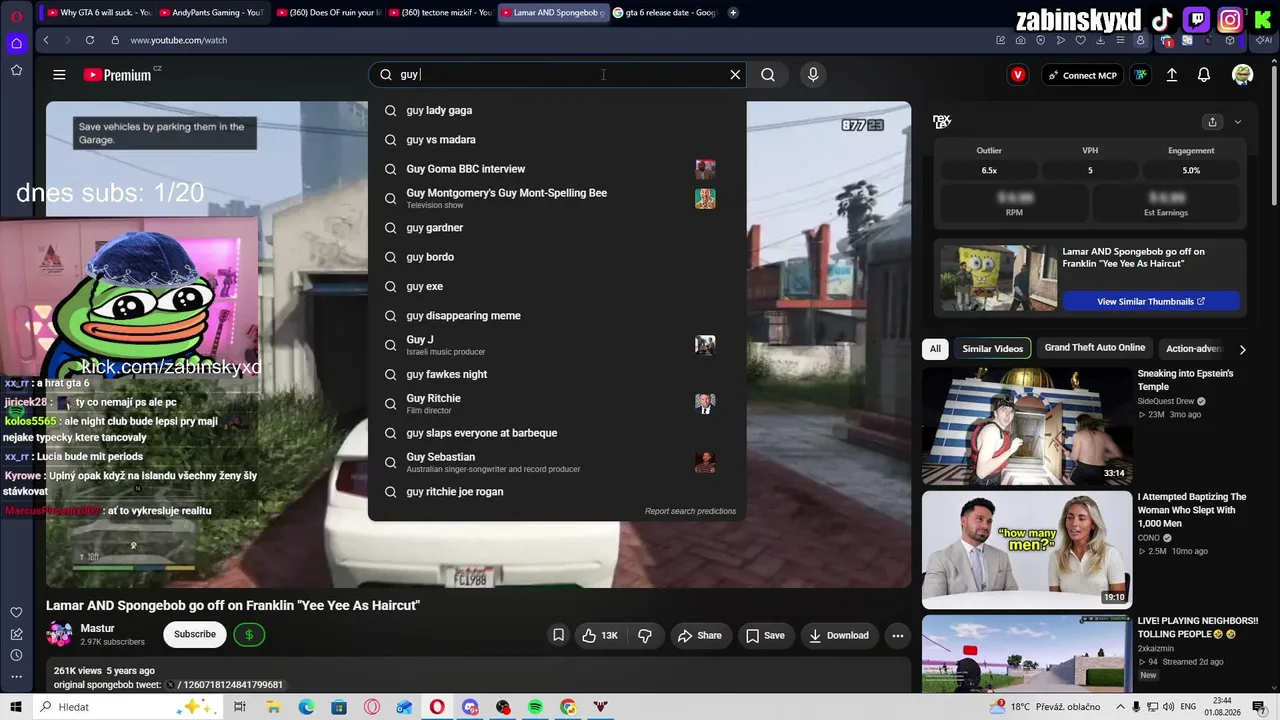Dislike the video with thumbs down

pyautogui.click(x=645, y=635)
